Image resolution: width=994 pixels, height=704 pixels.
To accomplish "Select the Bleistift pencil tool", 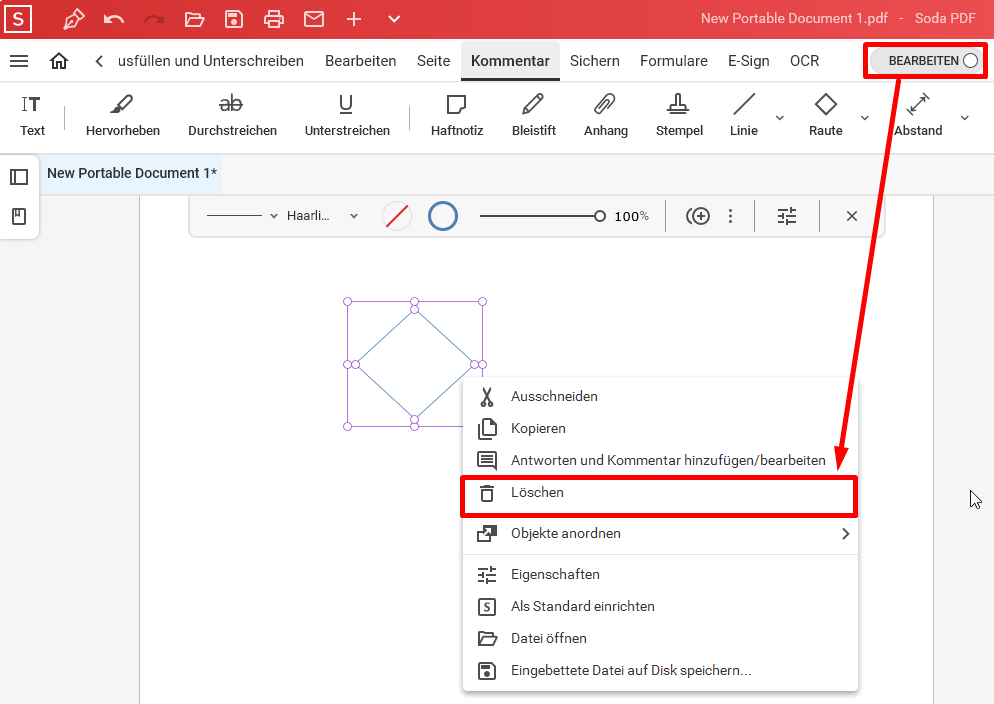I will pyautogui.click(x=534, y=116).
